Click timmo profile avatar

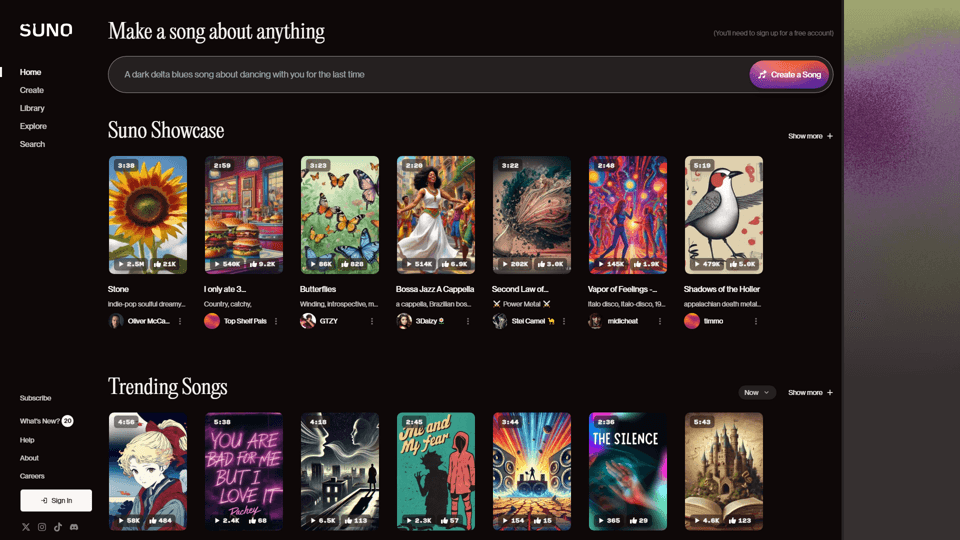[x=692, y=321]
